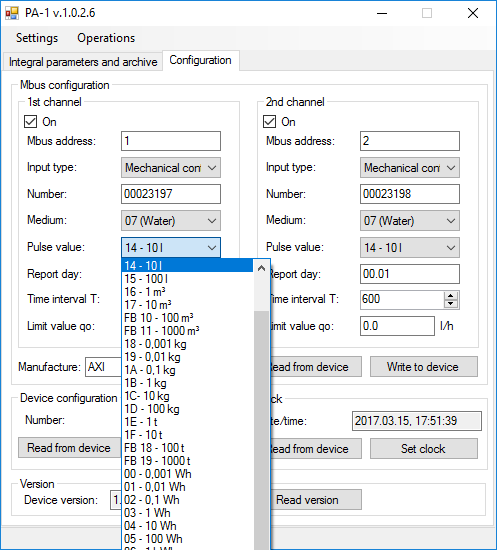Click the Manufacture field
Screen dimensions: 497x550
coord(103,367)
